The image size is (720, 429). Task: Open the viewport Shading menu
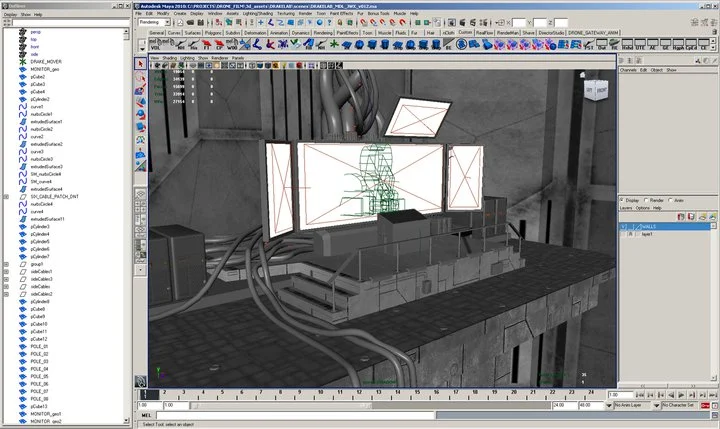(169, 58)
